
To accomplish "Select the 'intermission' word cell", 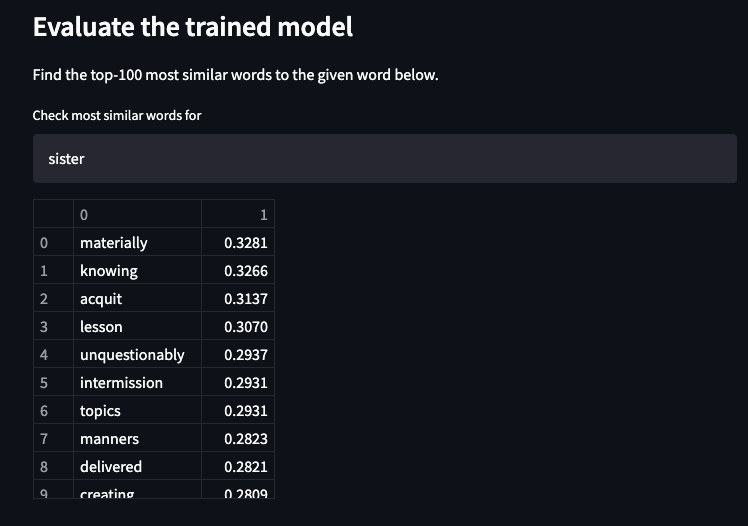I will 137,382.
